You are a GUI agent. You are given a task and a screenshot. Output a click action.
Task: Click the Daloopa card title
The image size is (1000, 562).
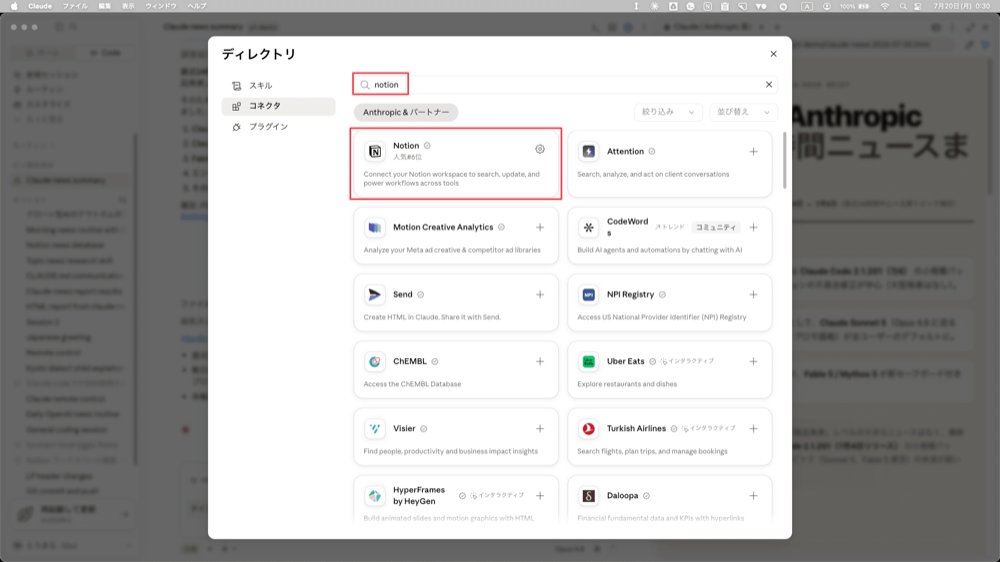pyautogui.click(x=622, y=496)
